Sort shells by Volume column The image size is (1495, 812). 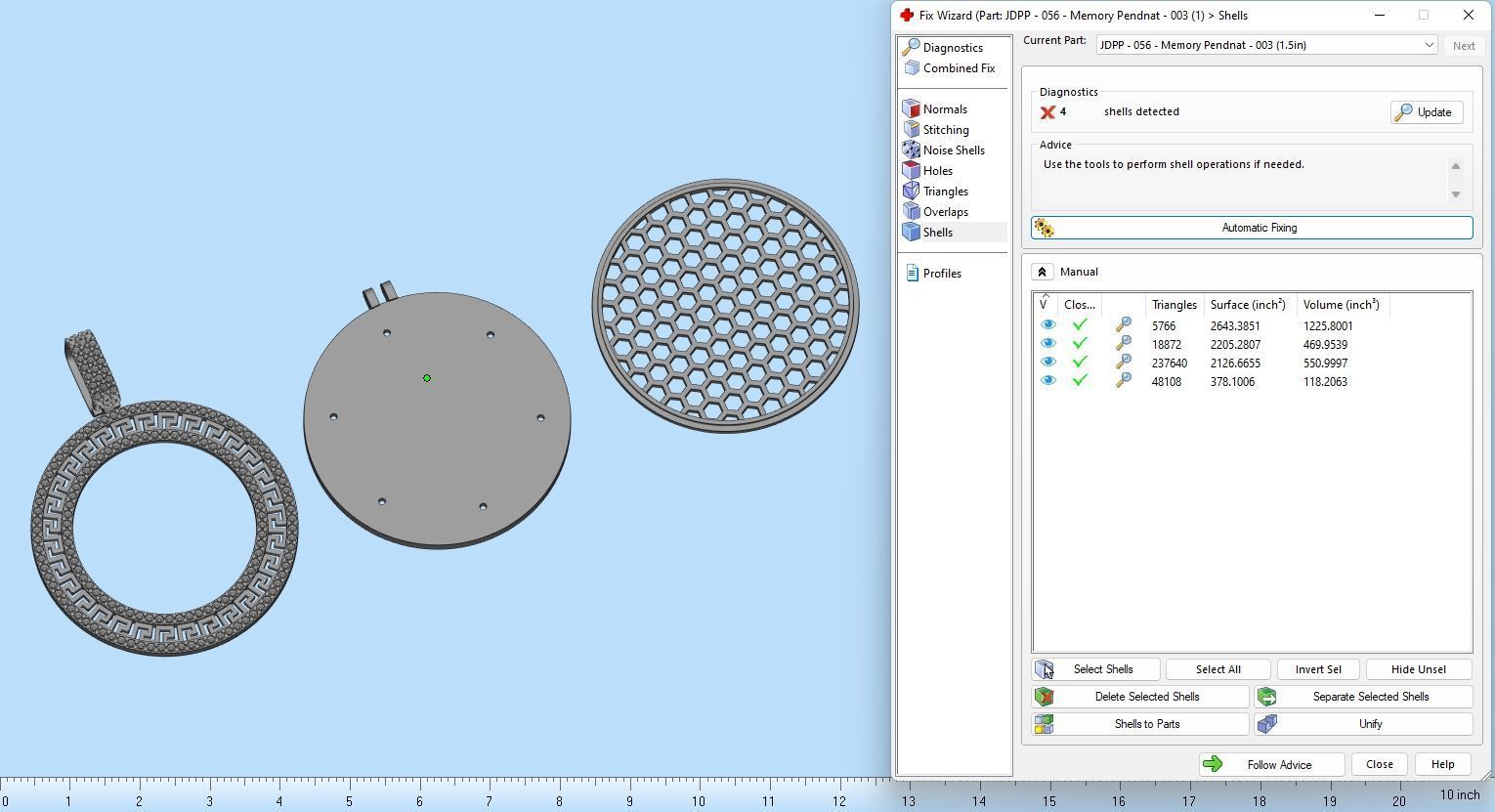(x=1344, y=305)
